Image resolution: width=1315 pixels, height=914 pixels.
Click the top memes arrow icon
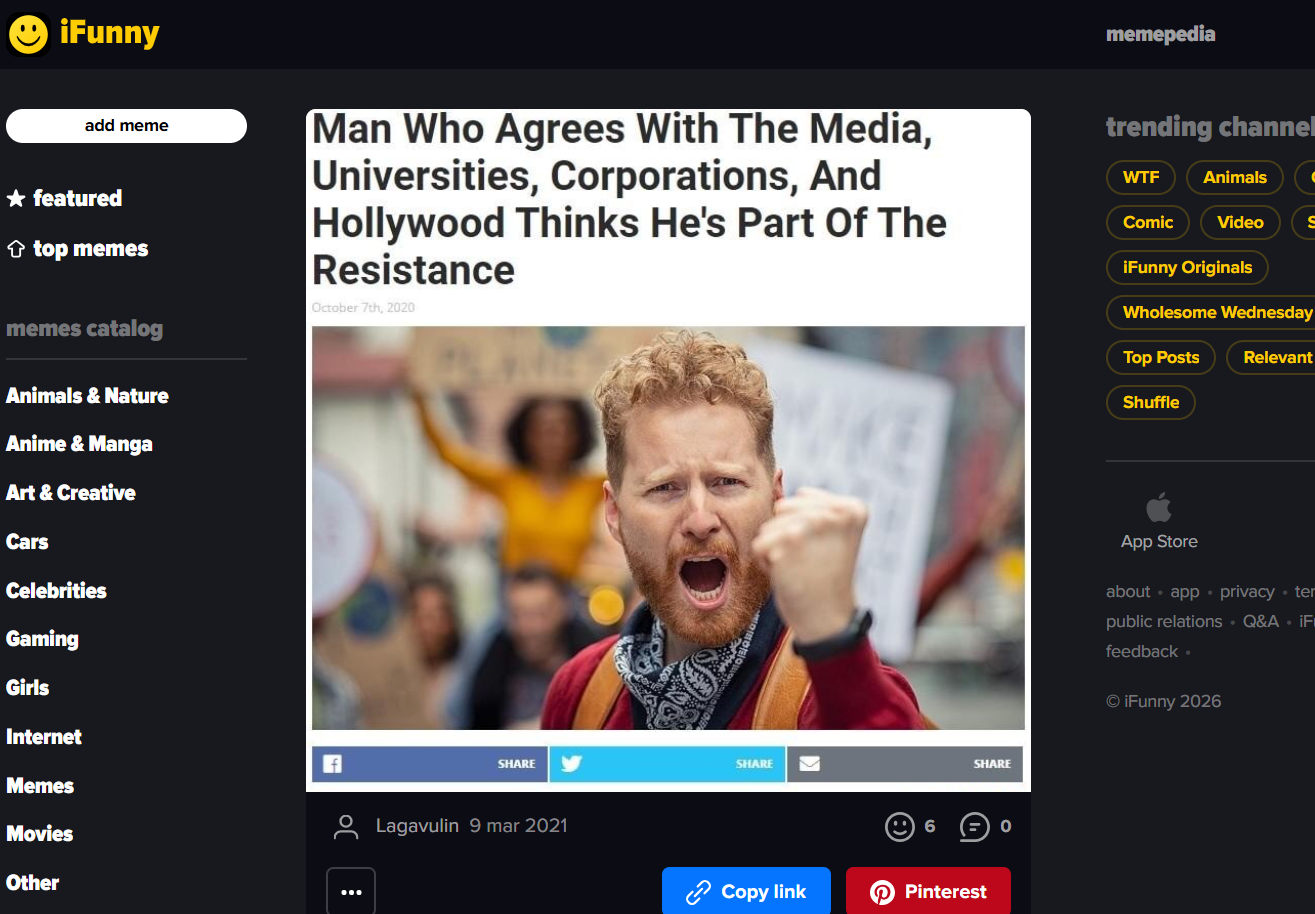[x=16, y=248]
